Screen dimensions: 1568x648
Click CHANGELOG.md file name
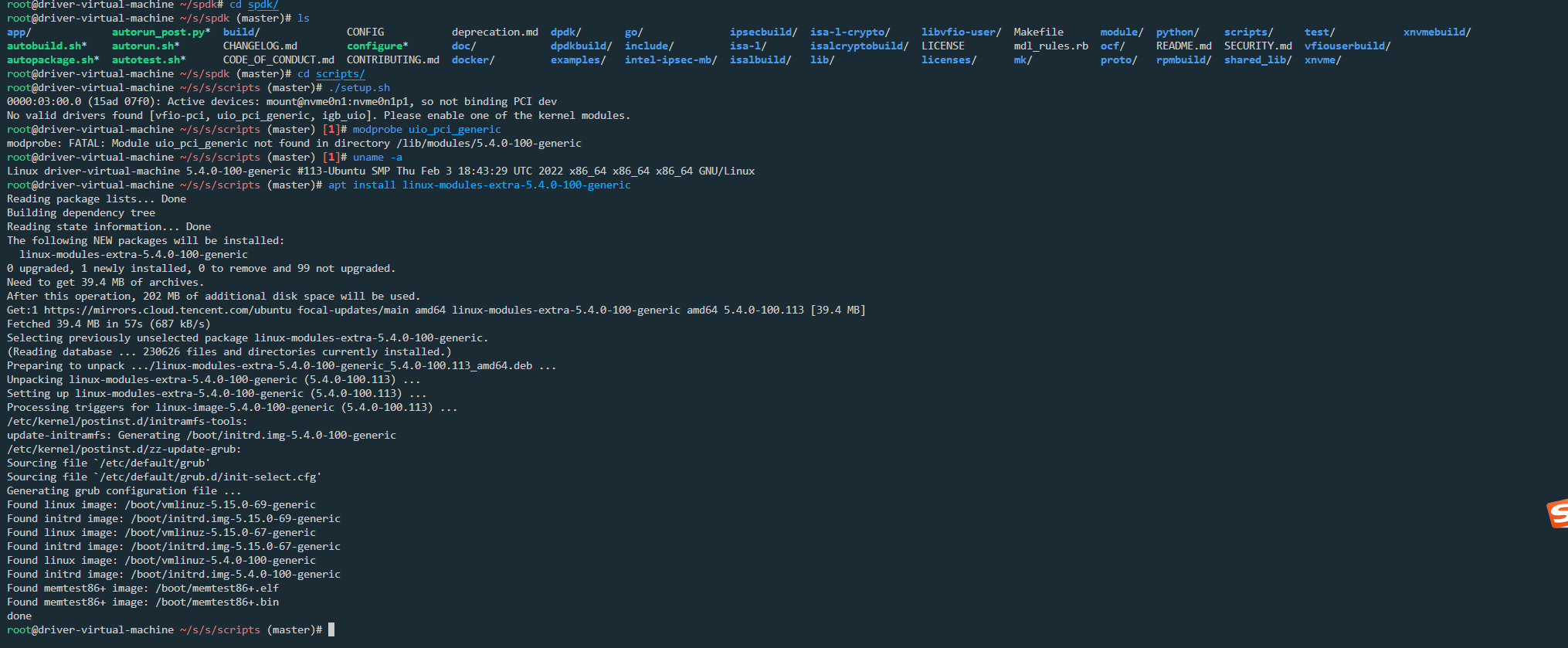click(260, 46)
